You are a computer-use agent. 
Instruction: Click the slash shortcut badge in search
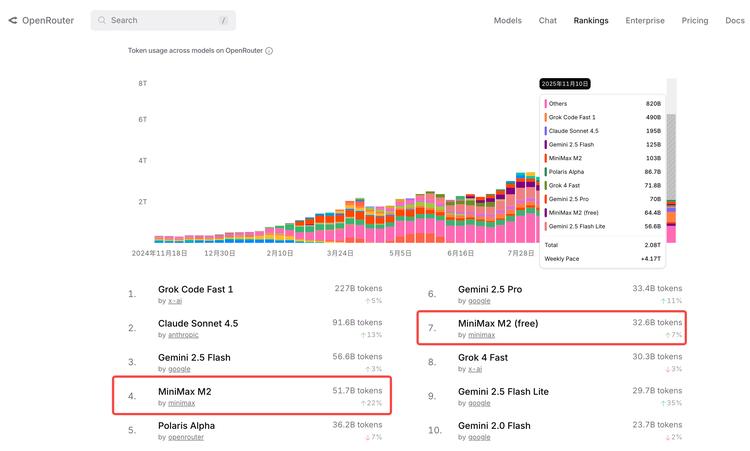223,20
